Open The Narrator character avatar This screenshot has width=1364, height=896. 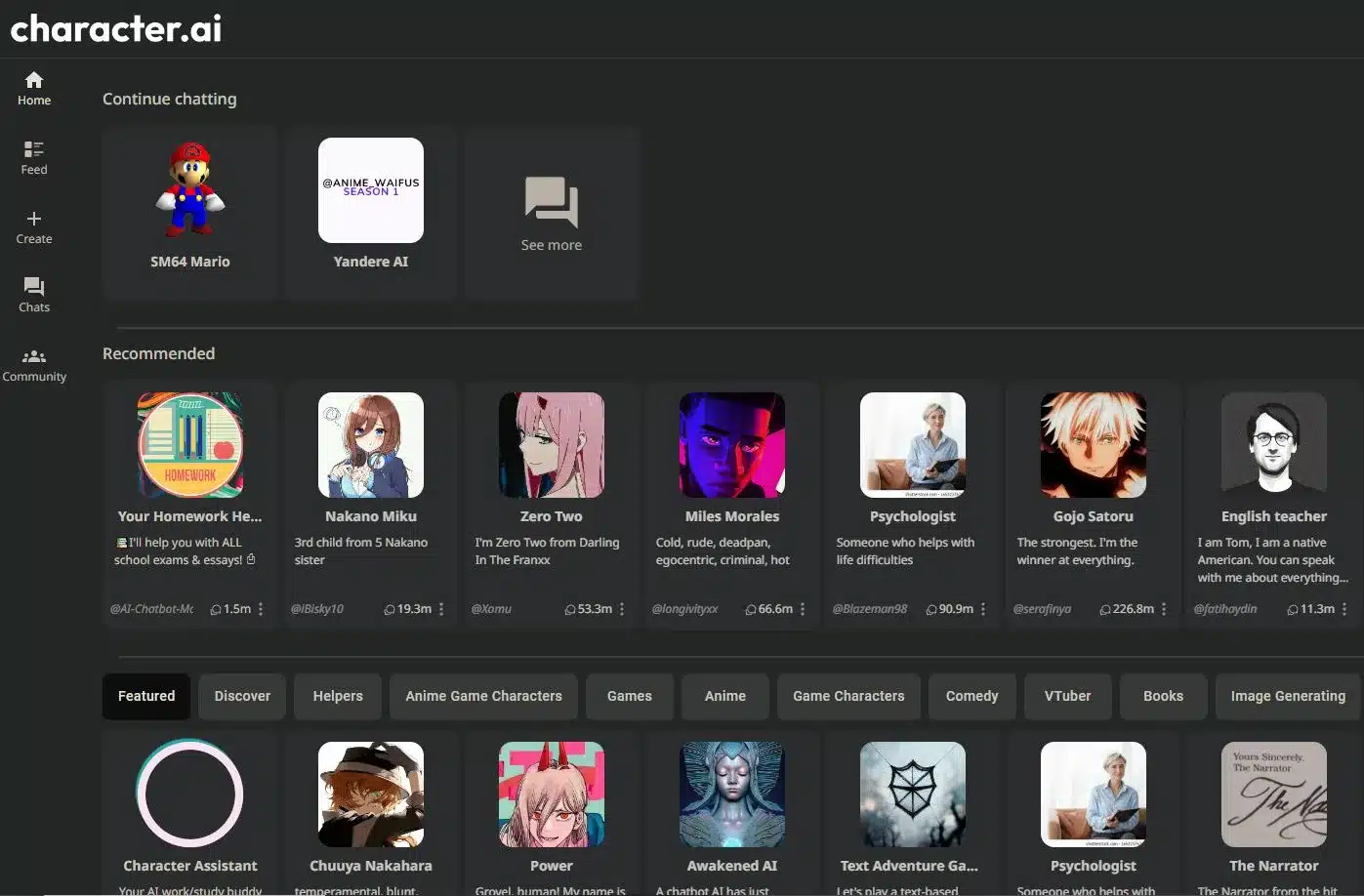pyautogui.click(x=1274, y=794)
